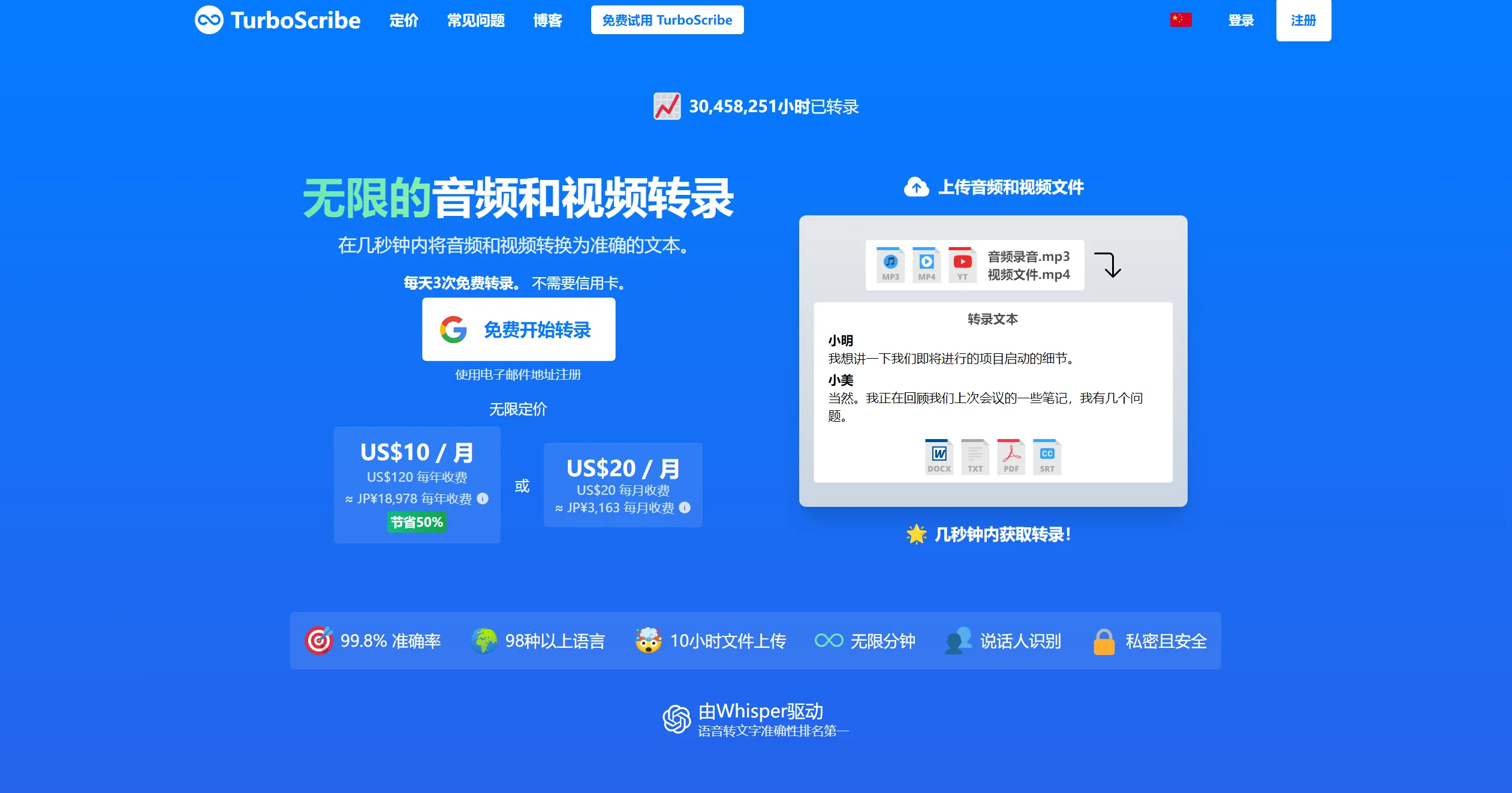Click 使用电子邮件地址注册 link

pyautogui.click(x=518, y=375)
